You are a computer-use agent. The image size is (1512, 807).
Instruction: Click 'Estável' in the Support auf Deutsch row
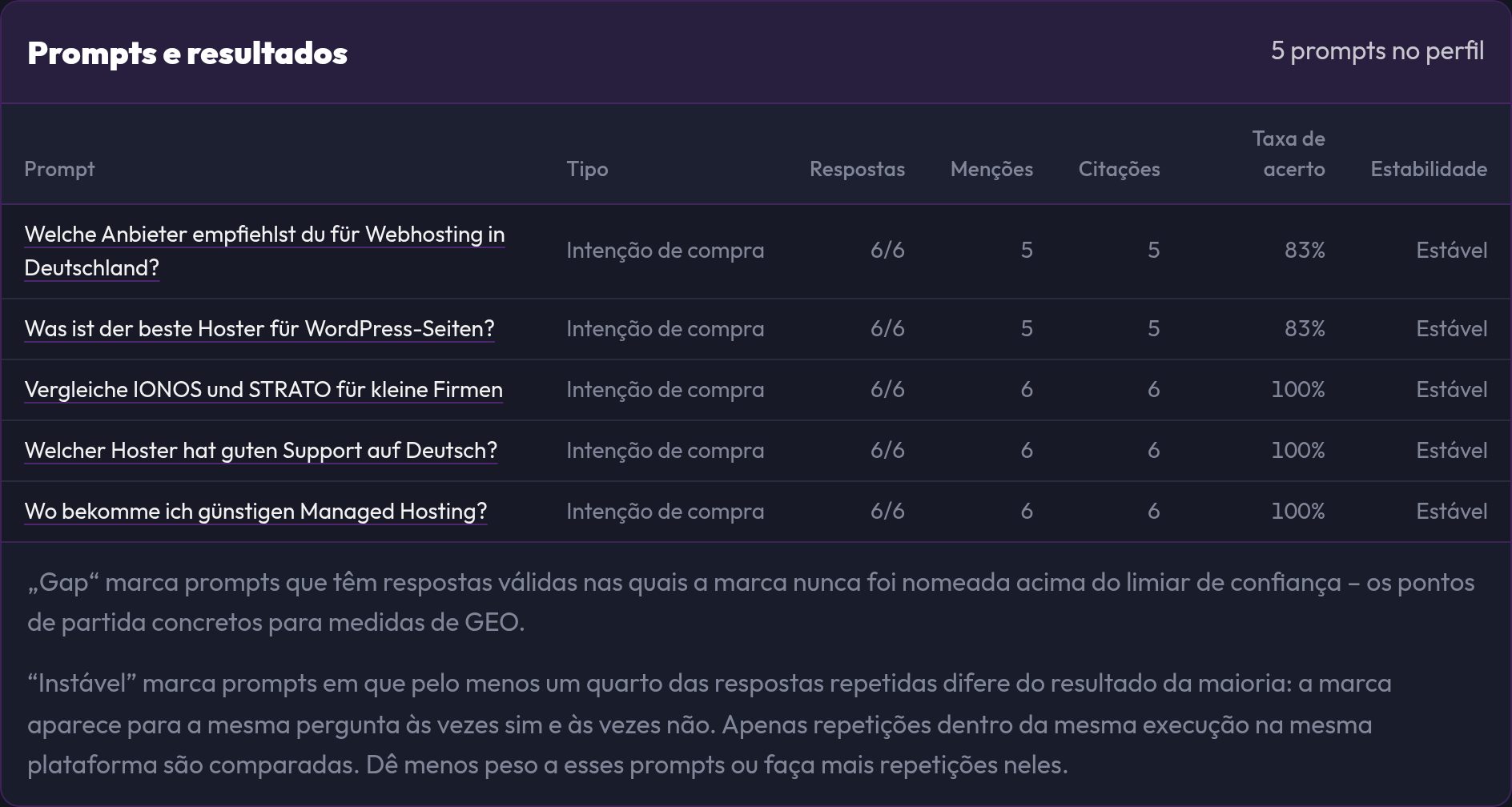point(1451,451)
